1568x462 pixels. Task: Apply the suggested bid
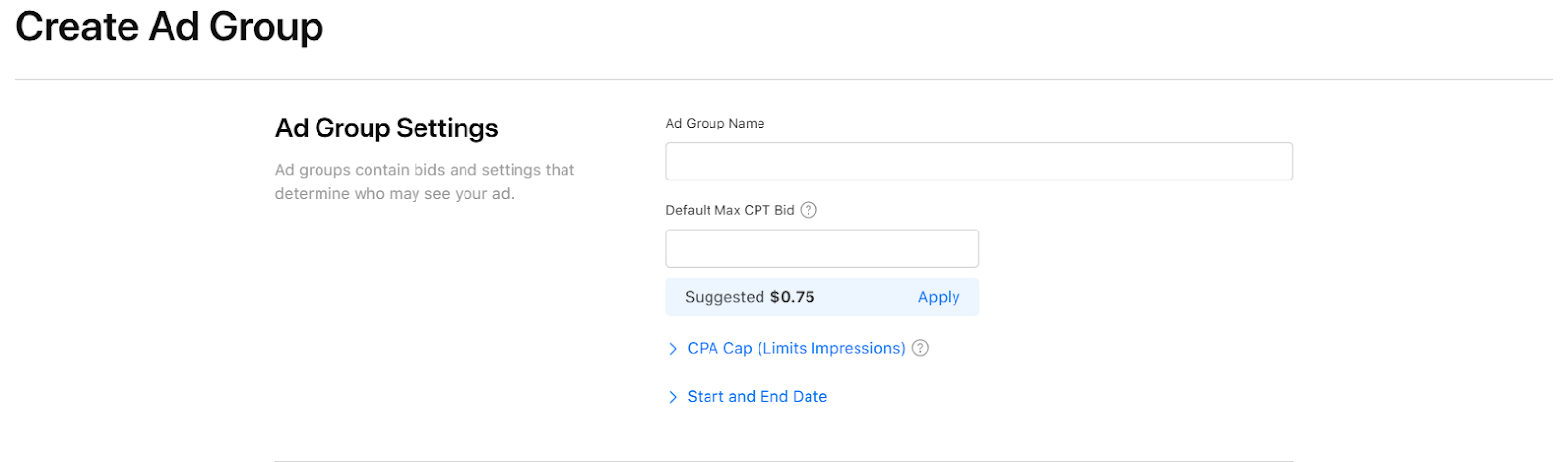(938, 297)
